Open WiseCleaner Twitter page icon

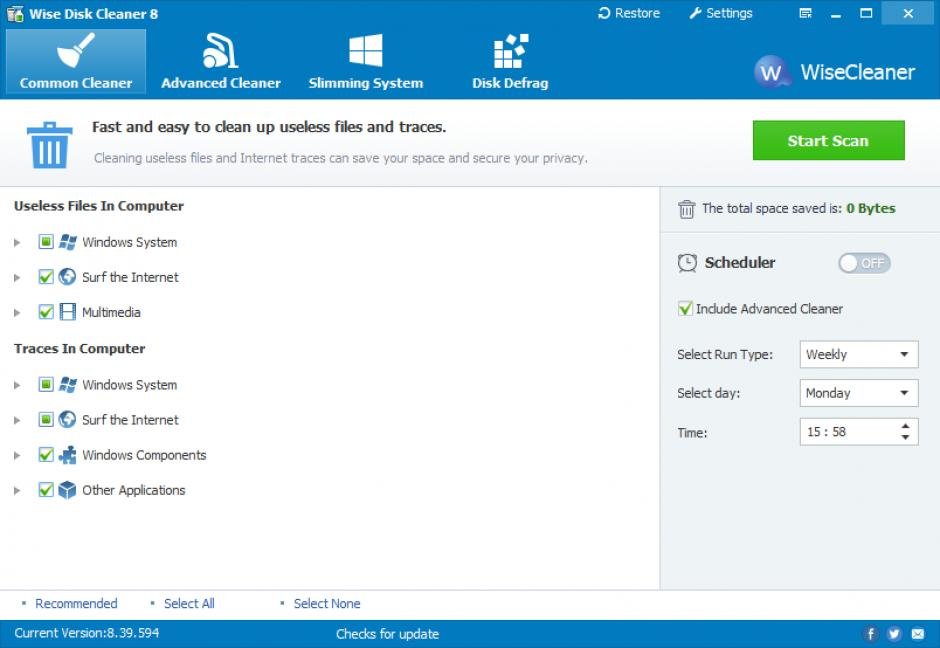(x=894, y=633)
